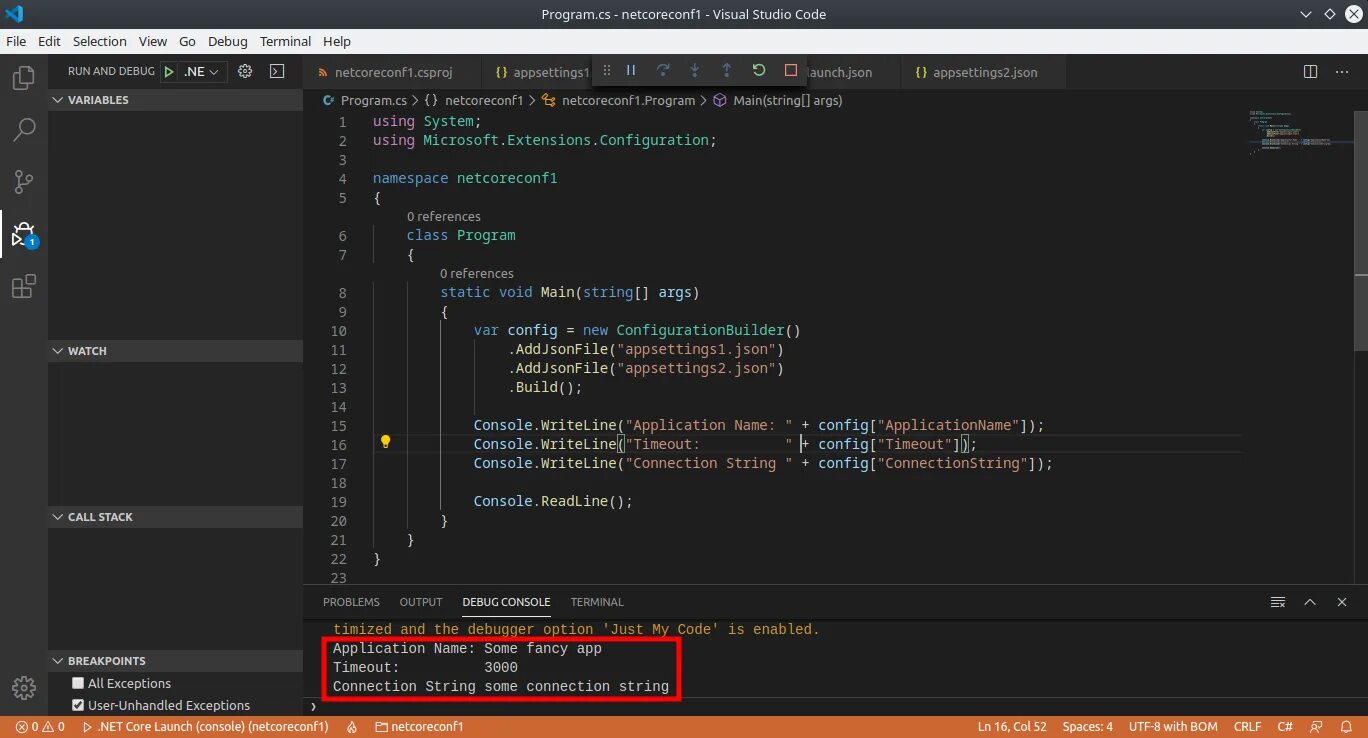
Task: Open launch.json with the gear icon
Action: (x=245, y=71)
